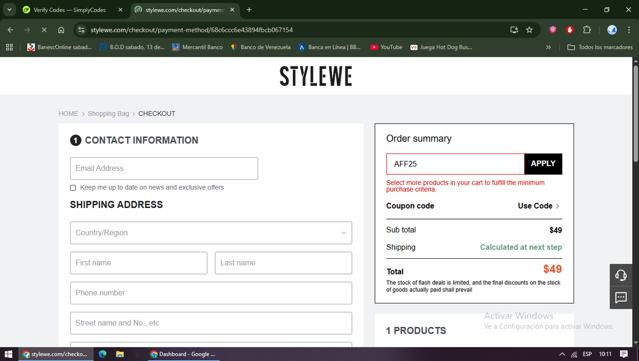
Task: Open File Explorer from taskbar
Action: tap(120, 354)
